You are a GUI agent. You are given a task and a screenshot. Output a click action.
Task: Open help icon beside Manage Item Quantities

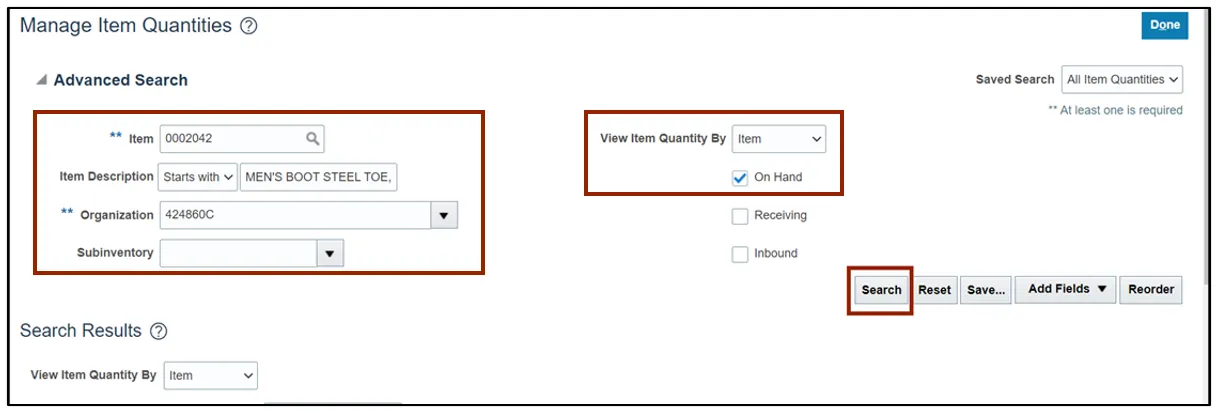(249, 27)
